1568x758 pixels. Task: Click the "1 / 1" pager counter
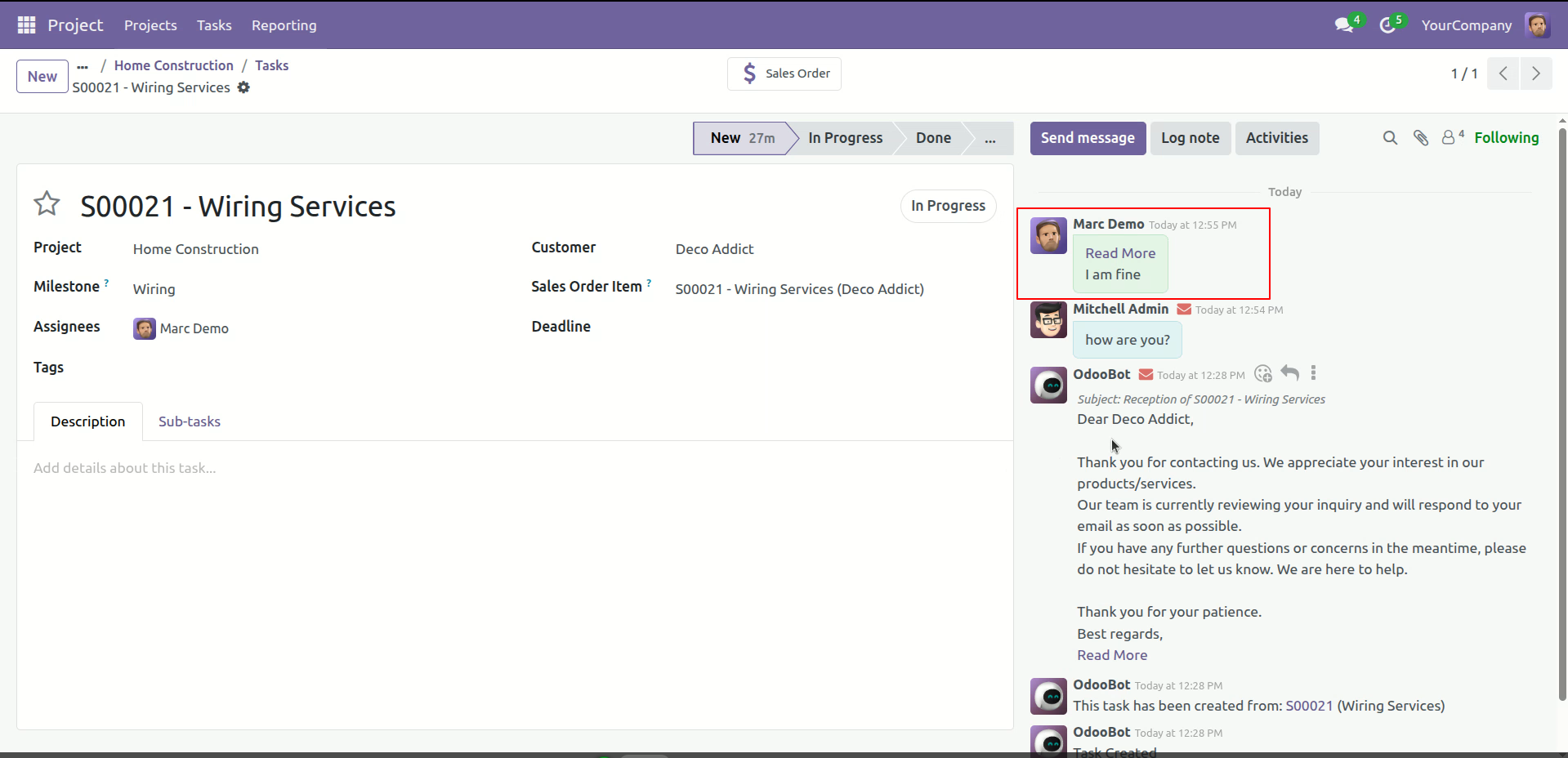(1464, 74)
